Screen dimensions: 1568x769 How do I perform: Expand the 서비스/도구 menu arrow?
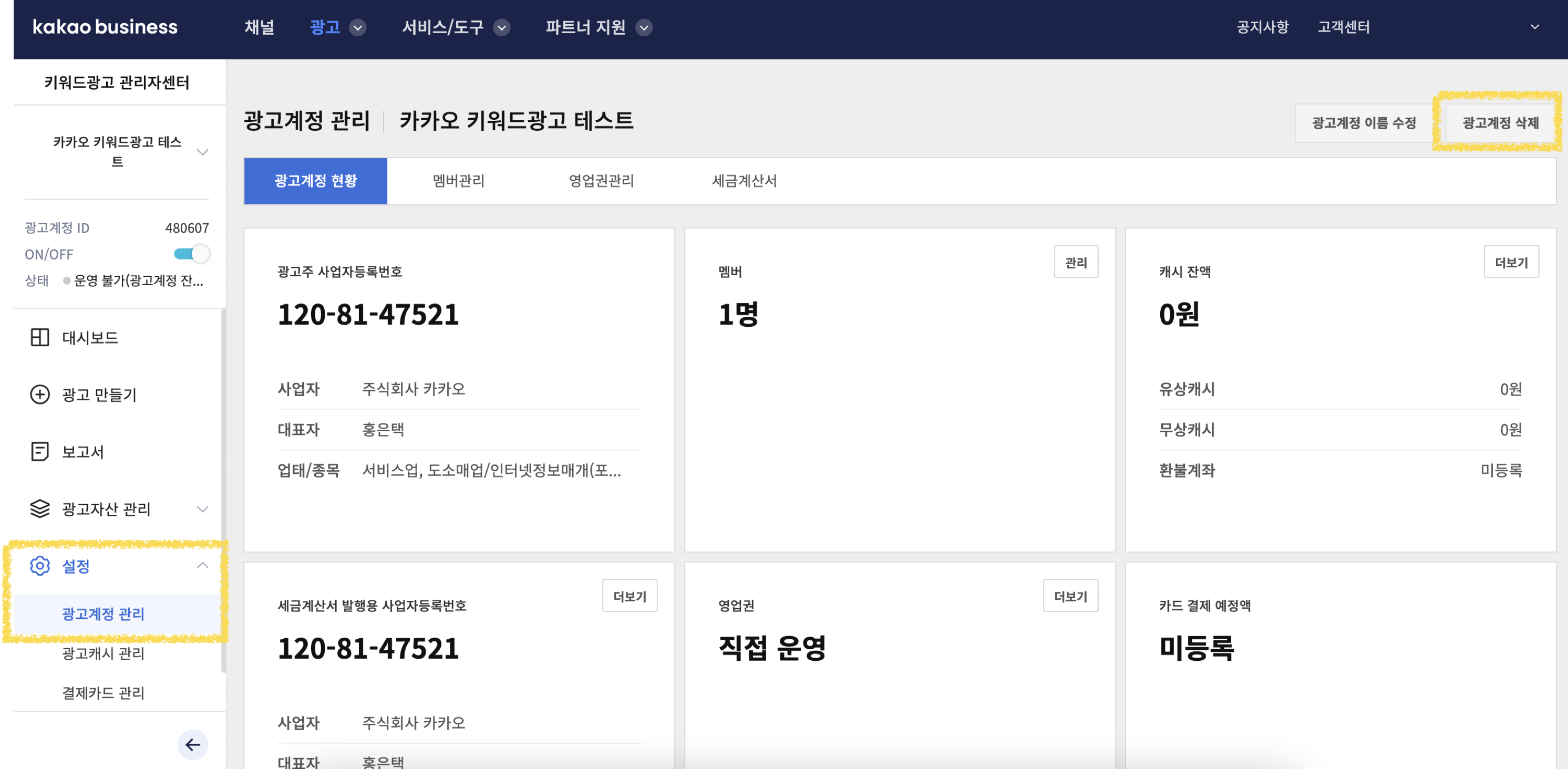pos(502,27)
